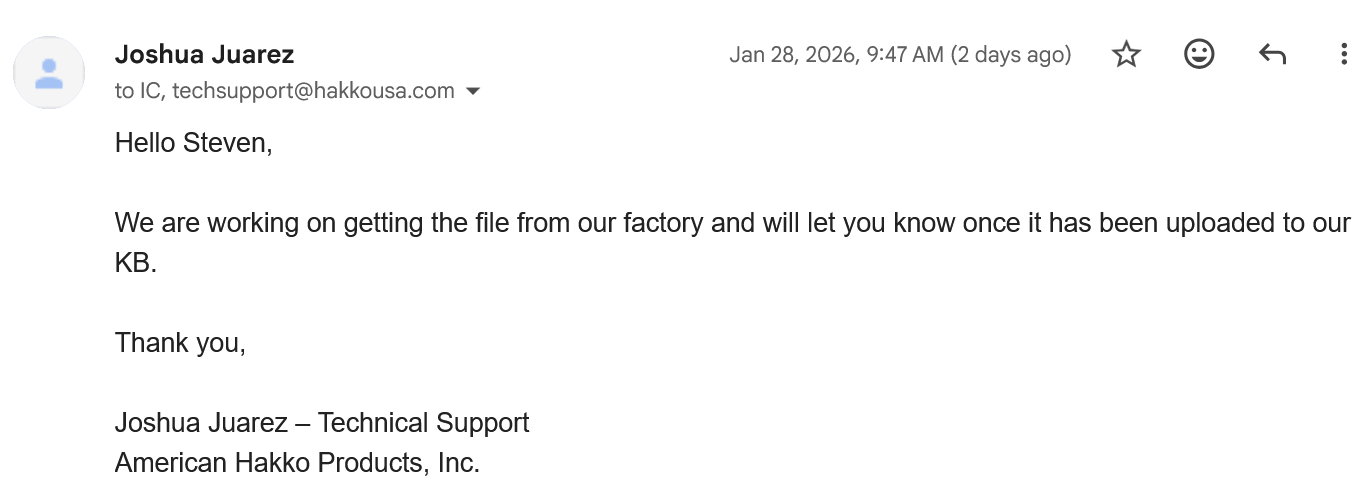Click "Technical Support" in the signature

(x=423, y=423)
